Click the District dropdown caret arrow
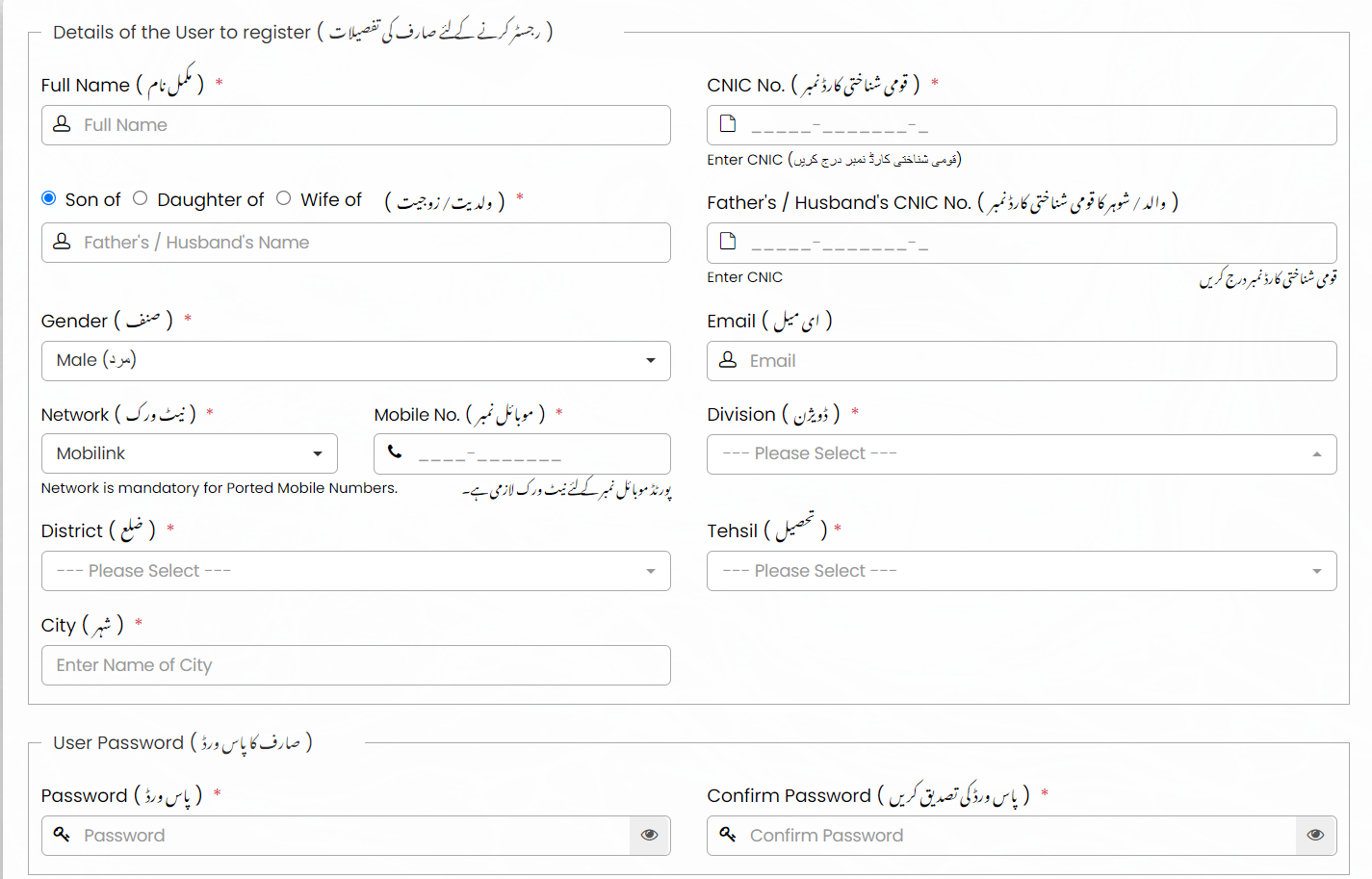The image size is (1372, 879). (651, 572)
